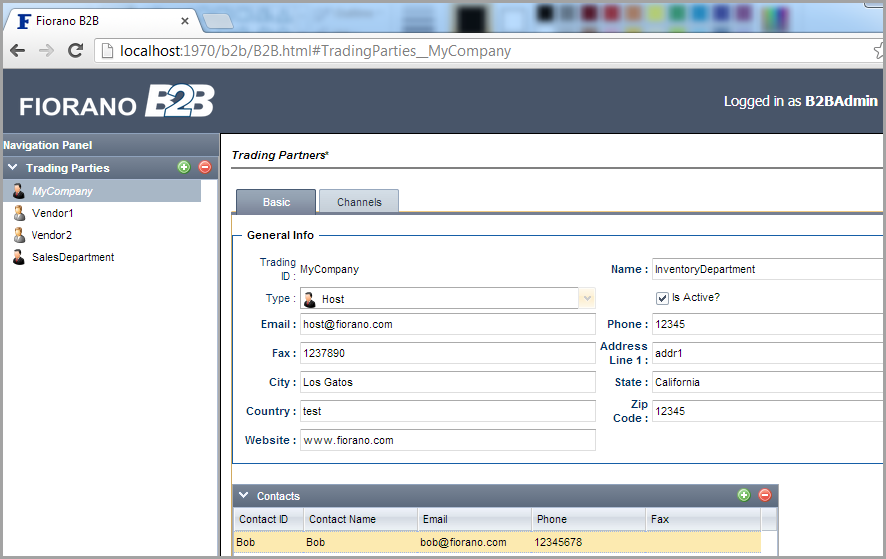Click the Type combo box showing Host
This screenshot has width=886, height=559.
(x=448, y=298)
